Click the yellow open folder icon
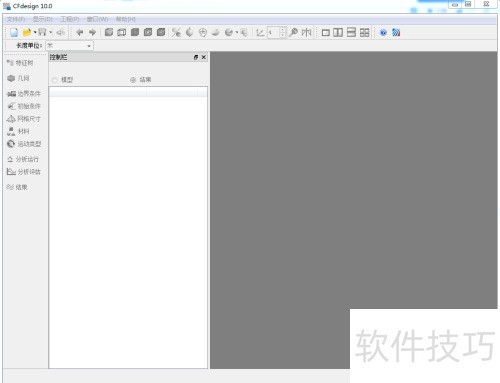500x383 pixels. (27, 32)
